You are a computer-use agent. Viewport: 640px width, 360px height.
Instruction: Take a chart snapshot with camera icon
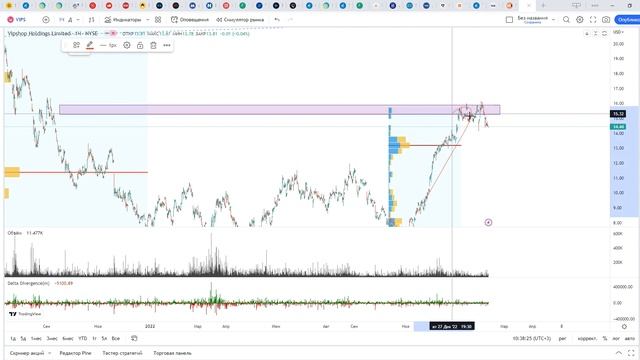click(606, 20)
